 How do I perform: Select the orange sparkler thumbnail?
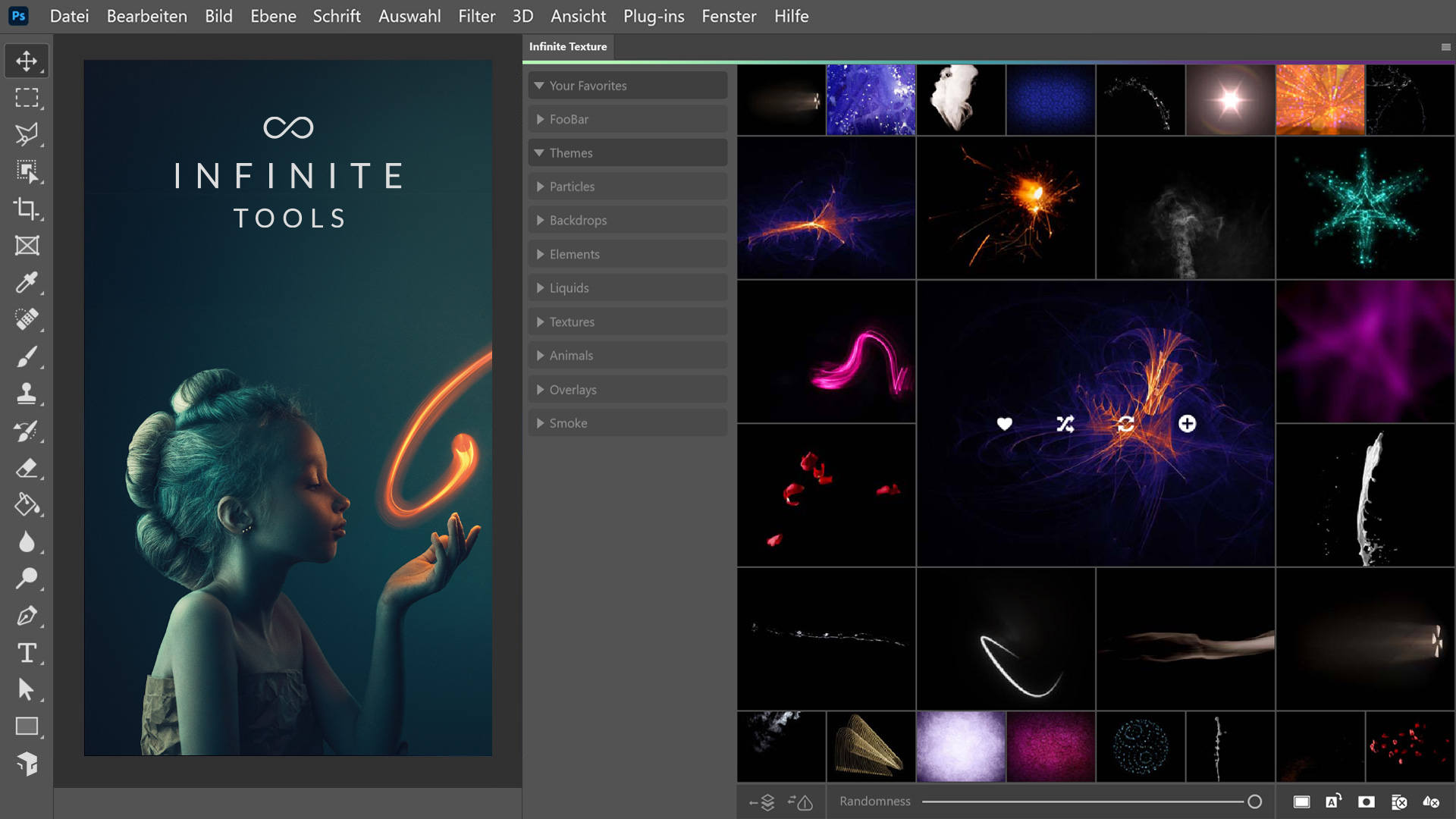tap(1006, 209)
